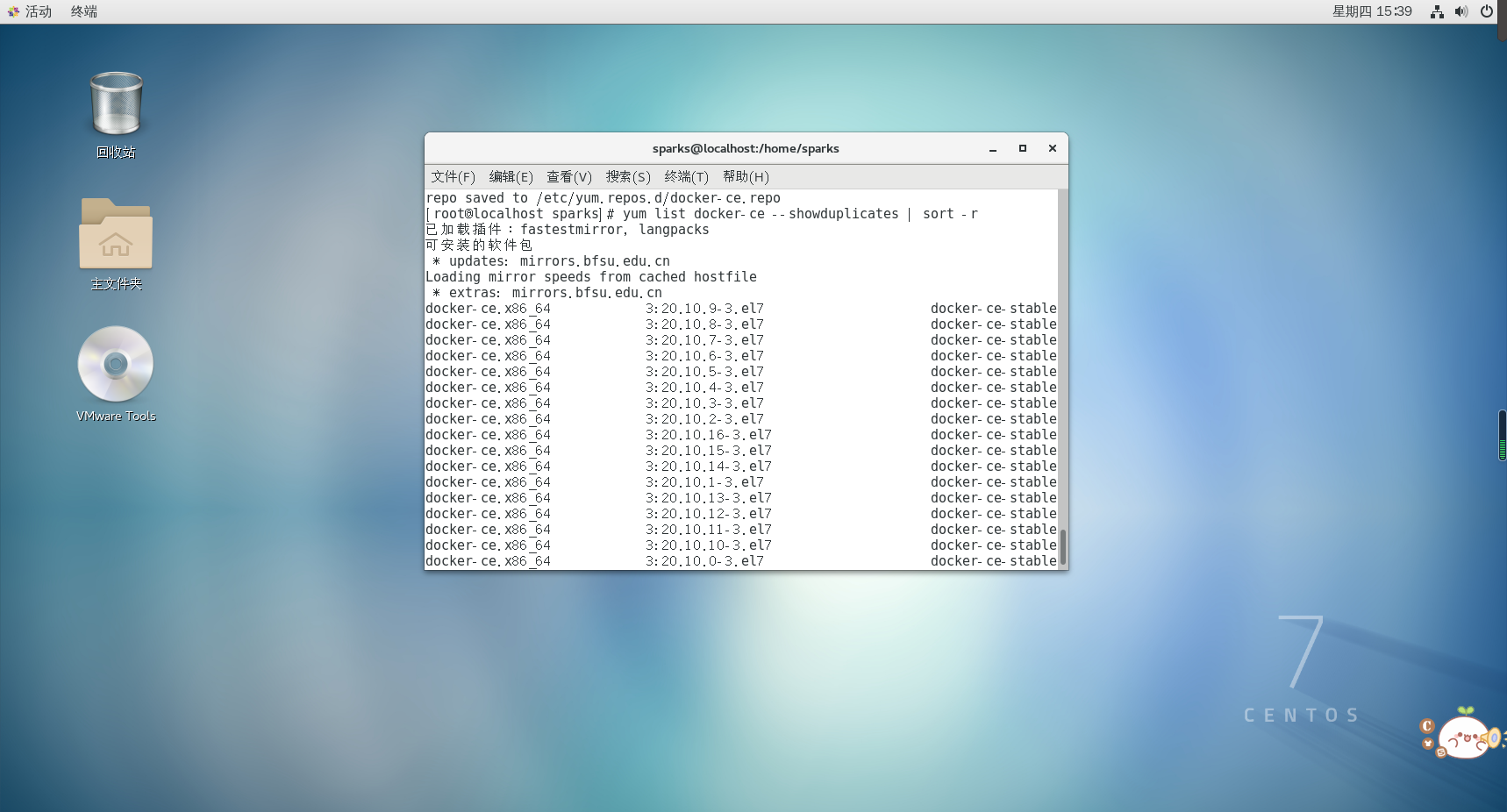1507x812 pixels.
Task: Open the 回收站 trash icon on desktop
Action: coord(116,105)
